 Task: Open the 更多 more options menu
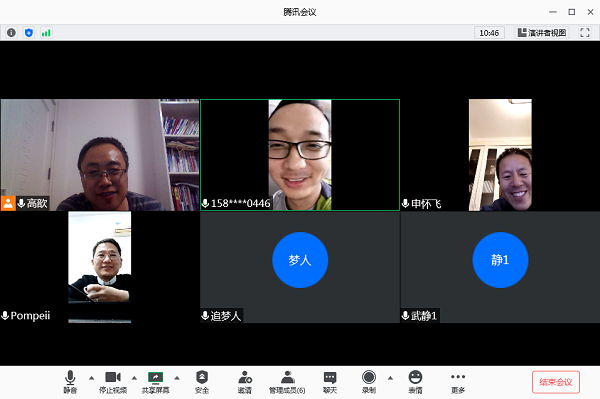tap(458, 382)
